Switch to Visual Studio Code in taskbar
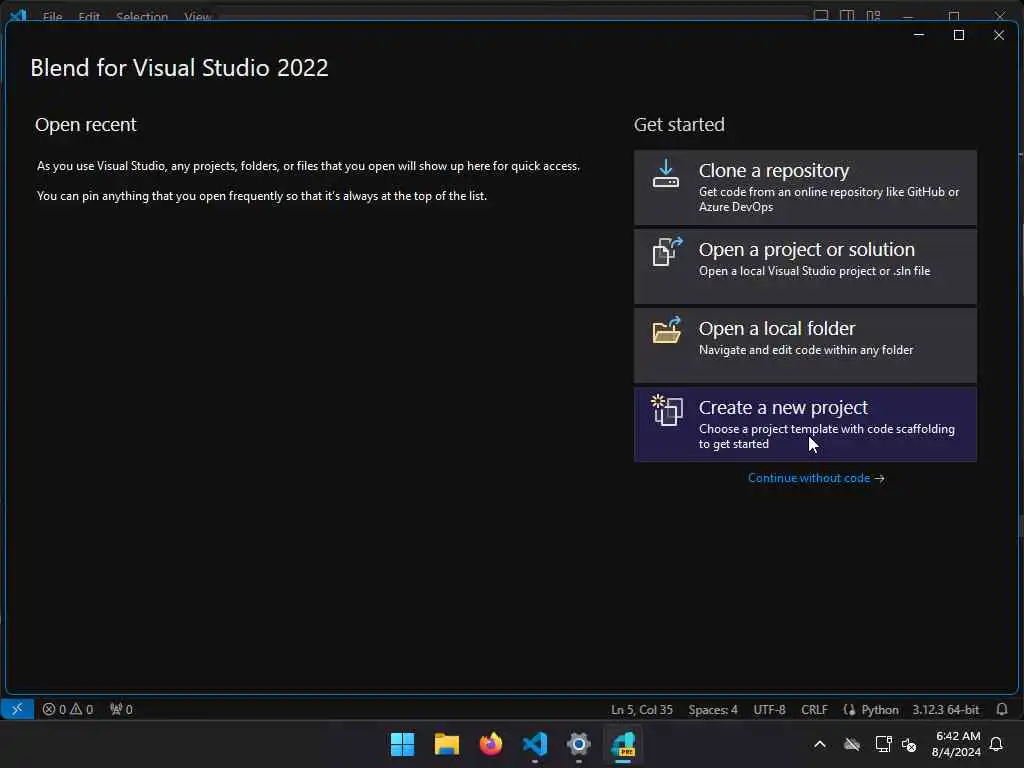The height and width of the screenshot is (768, 1024). [535, 744]
